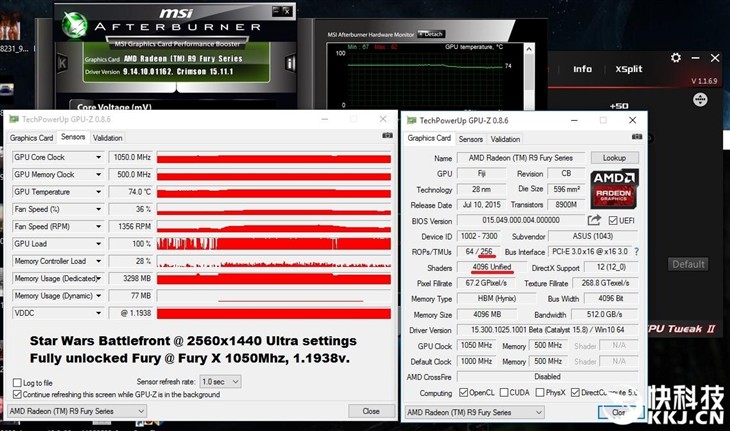Open the Fan Speed (%) sensor dropdown
Image resolution: width=730 pixels, height=431 pixels.
pos(98,209)
